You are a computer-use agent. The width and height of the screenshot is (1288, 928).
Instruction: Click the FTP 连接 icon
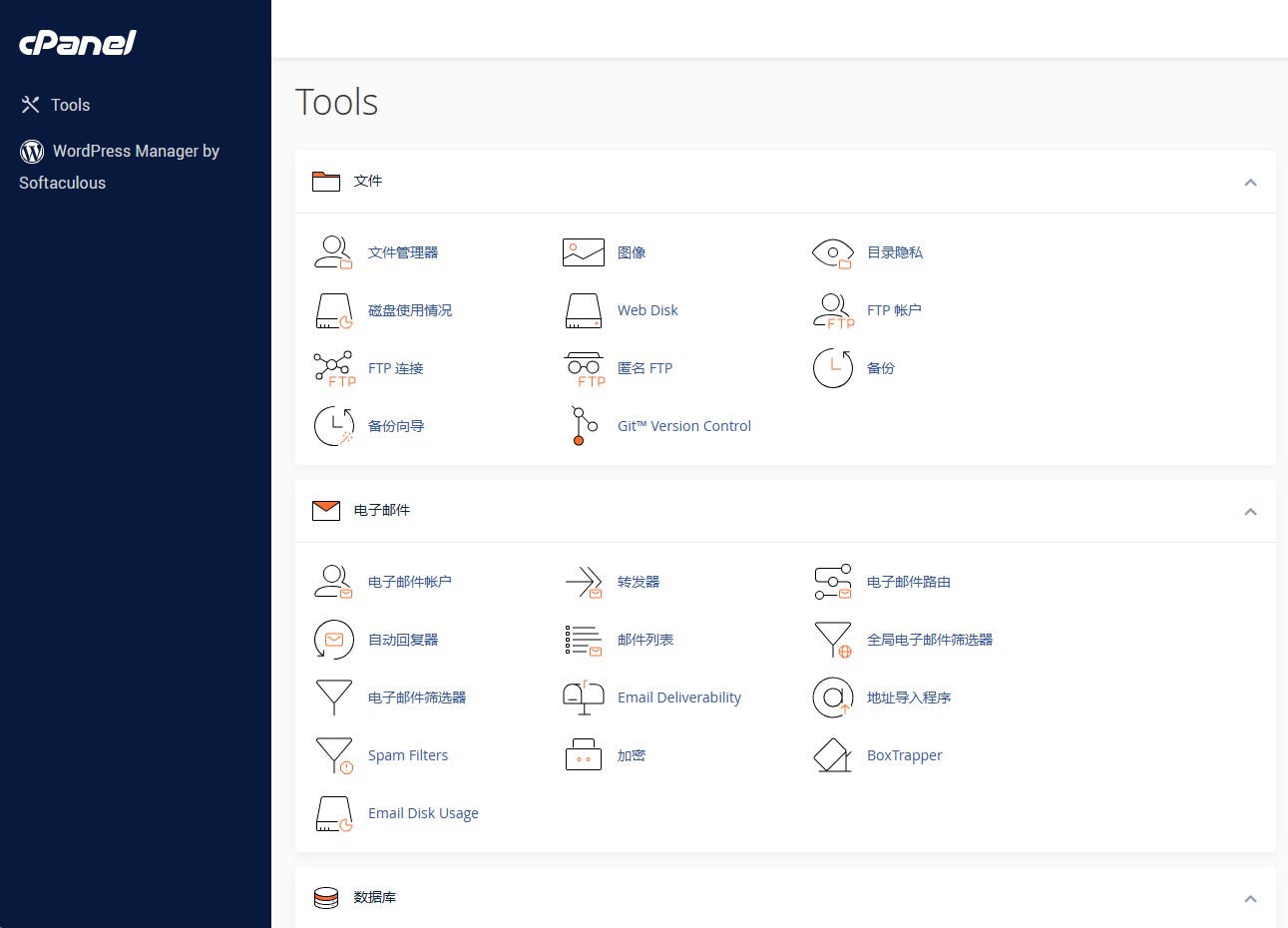pyautogui.click(x=334, y=368)
